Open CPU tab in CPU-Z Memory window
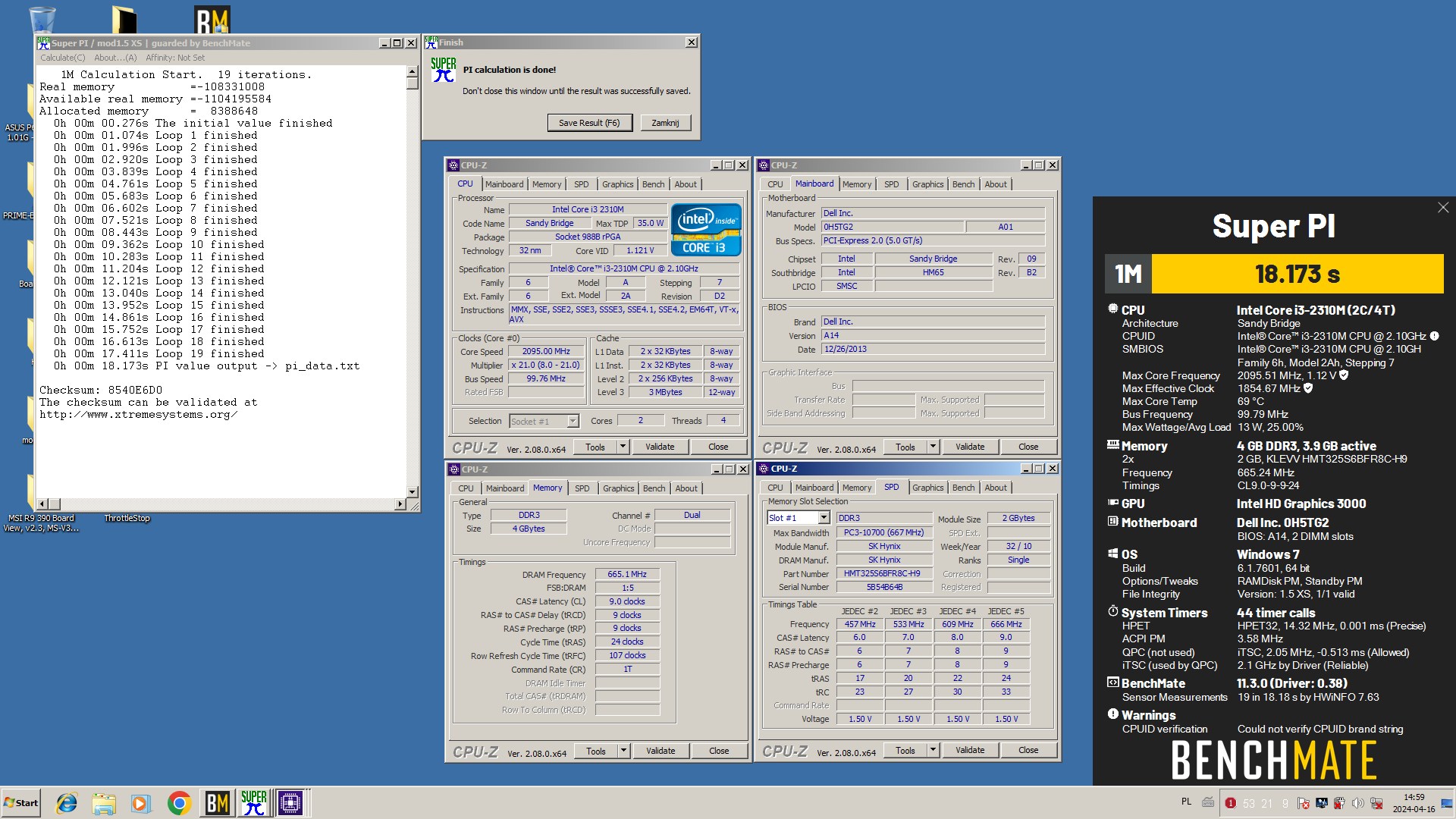Viewport: 1456px width, 819px height. tap(466, 488)
